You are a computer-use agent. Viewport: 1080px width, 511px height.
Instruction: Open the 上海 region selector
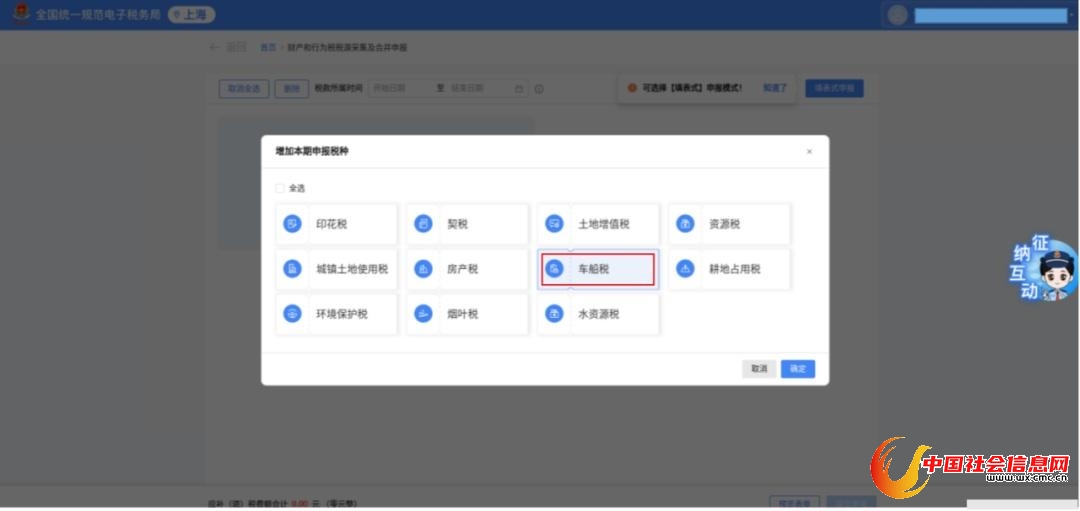coord(191,15)
